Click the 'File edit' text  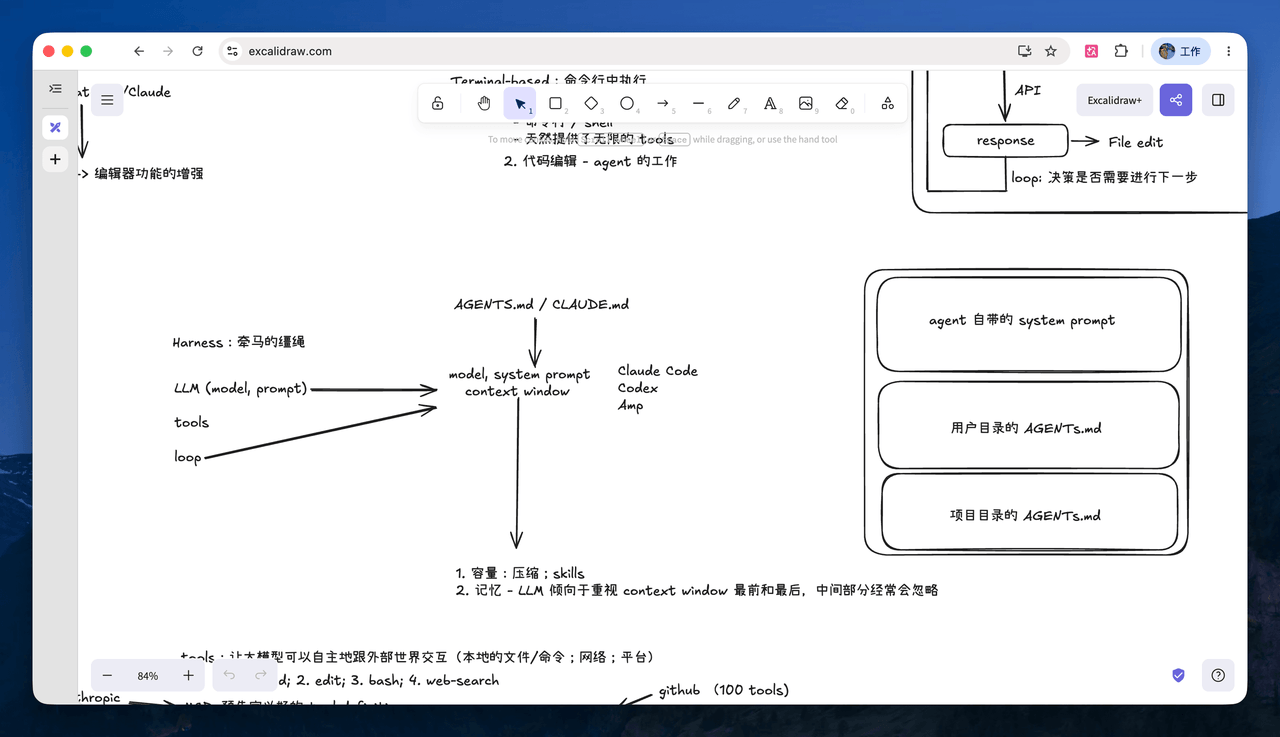tap(1136, 142)
